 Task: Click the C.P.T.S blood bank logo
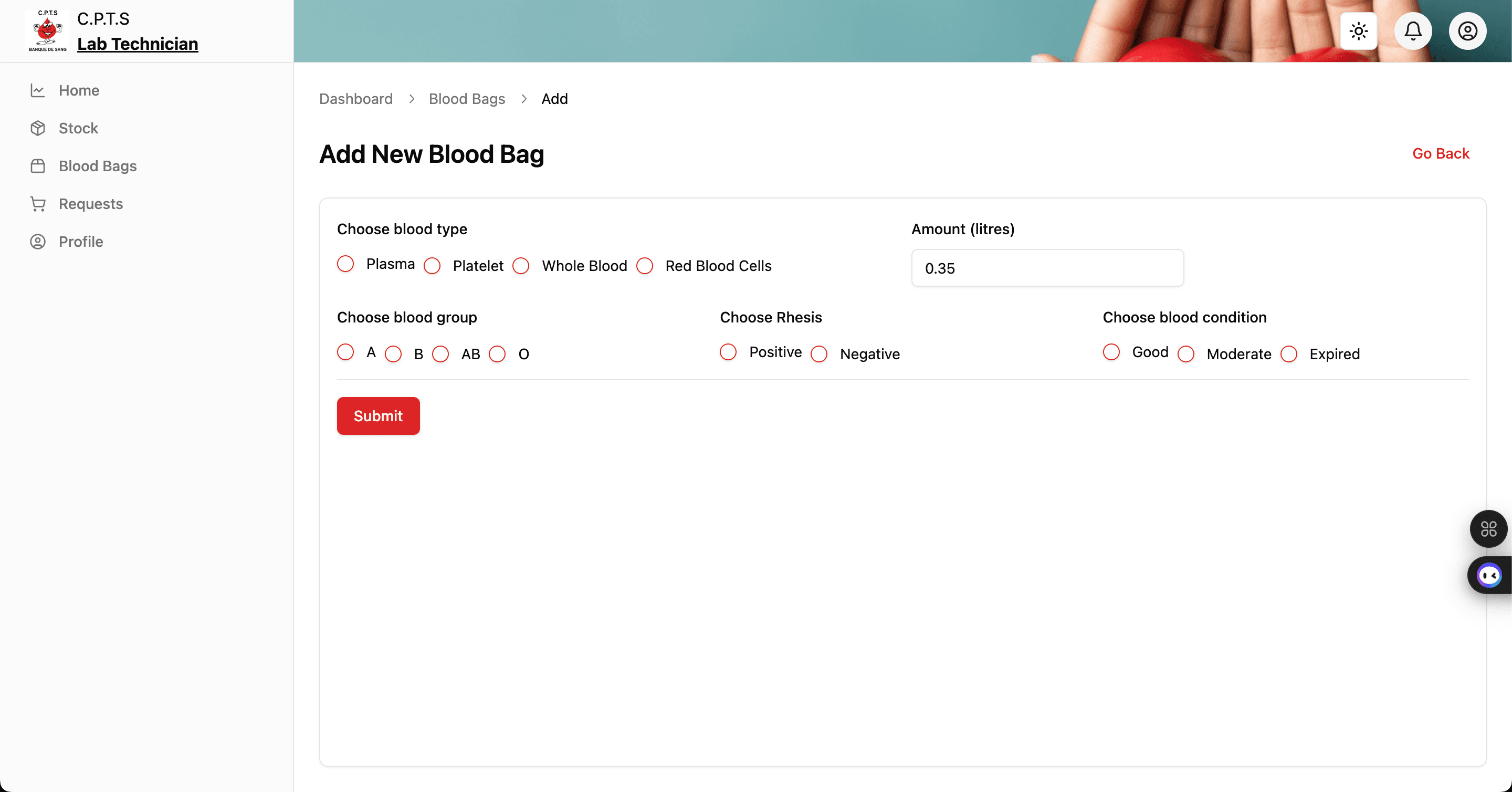click(x=48, y=31)
